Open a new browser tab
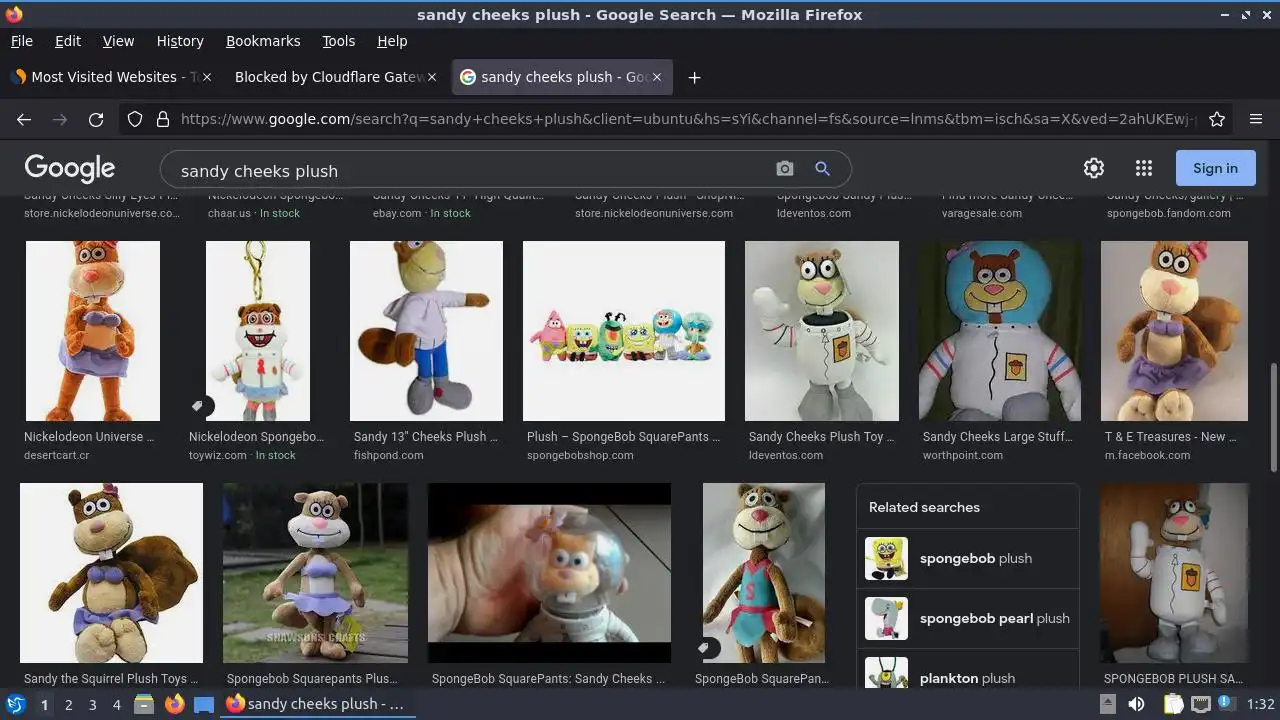The width and height of the screenshot is (1280, 720). pos(694,77)
